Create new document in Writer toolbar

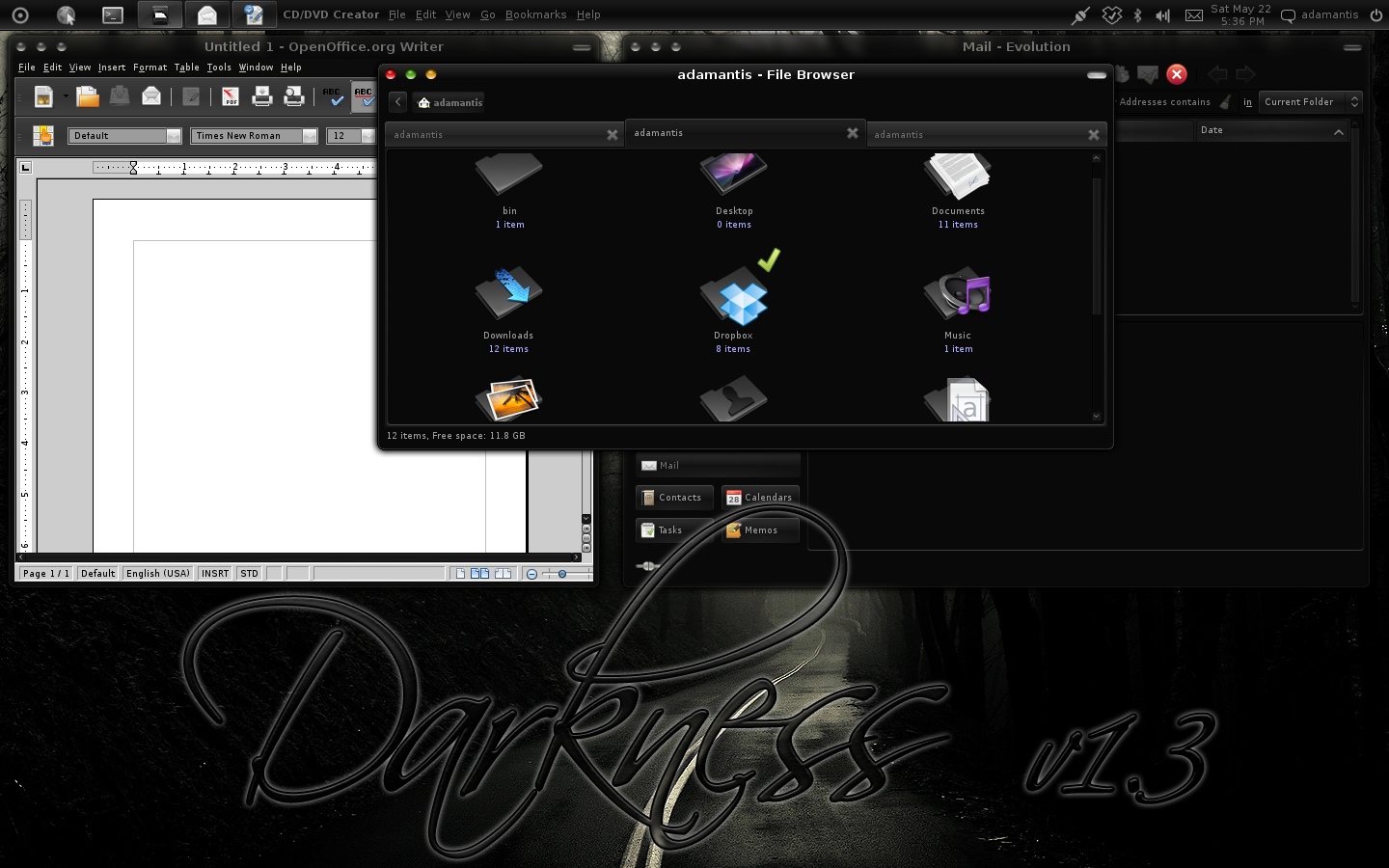click(43, 96)
